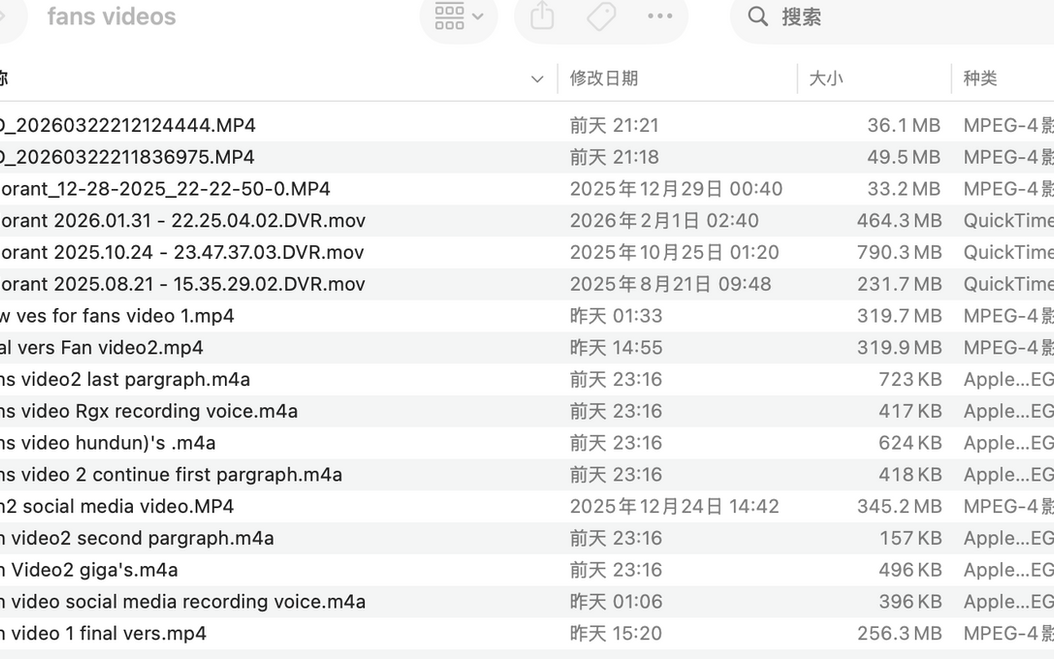Click the Tags icon in toolbar
The width and height of the screenshot is (1054, 659).
coord(601,16)
